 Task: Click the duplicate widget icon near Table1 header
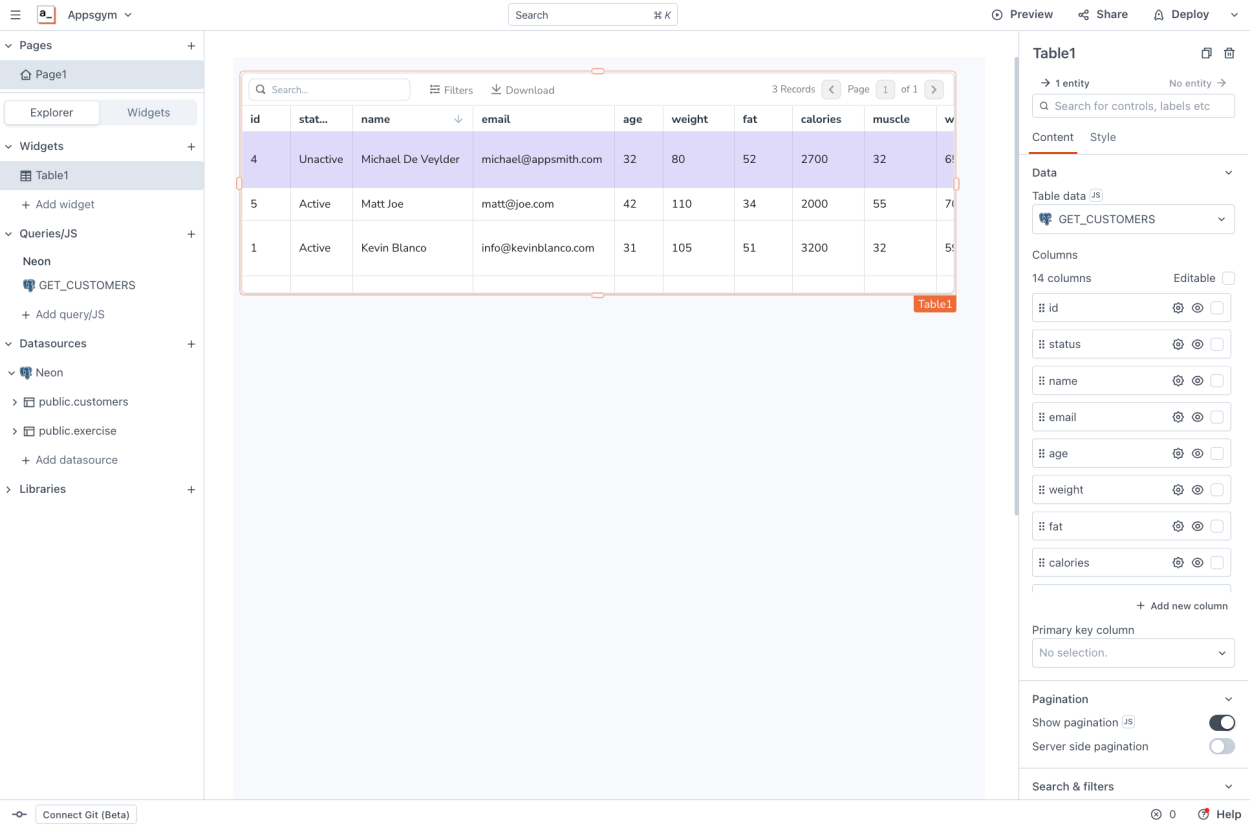click(x=1205, y=52)
